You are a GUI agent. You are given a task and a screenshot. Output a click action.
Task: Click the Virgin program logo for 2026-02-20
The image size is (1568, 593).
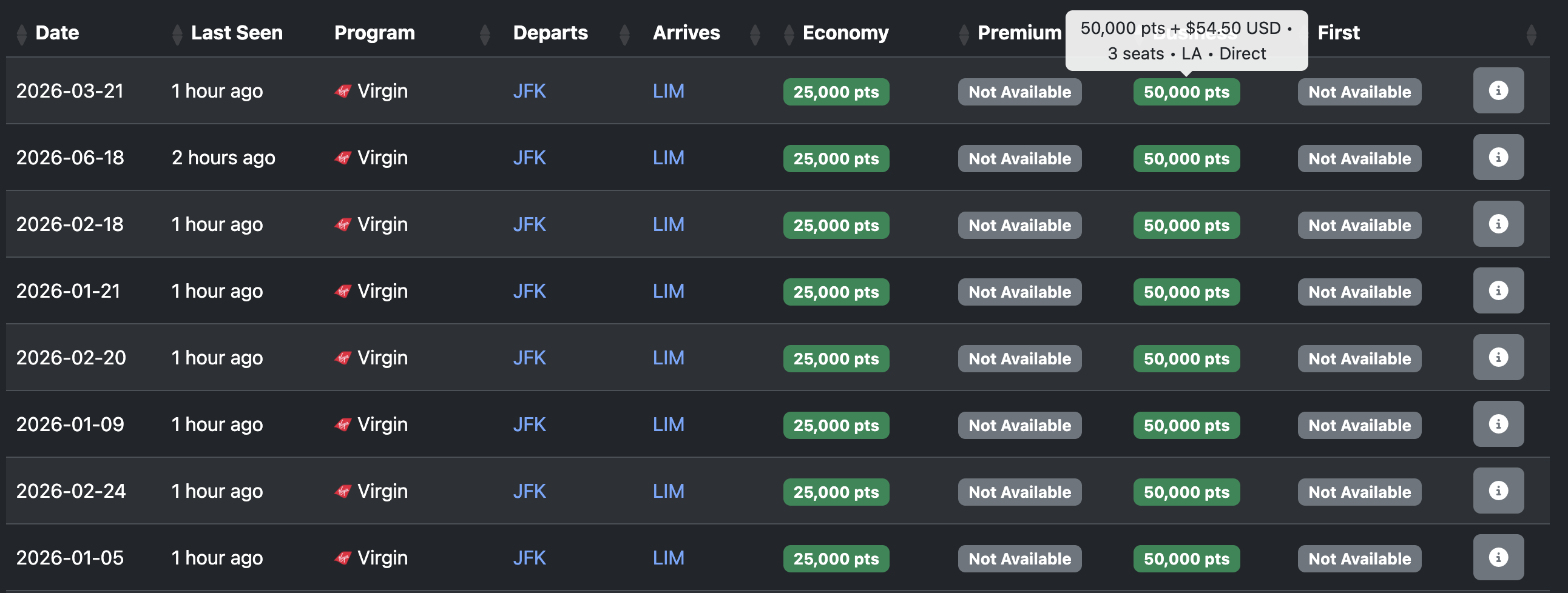(343, 358)
